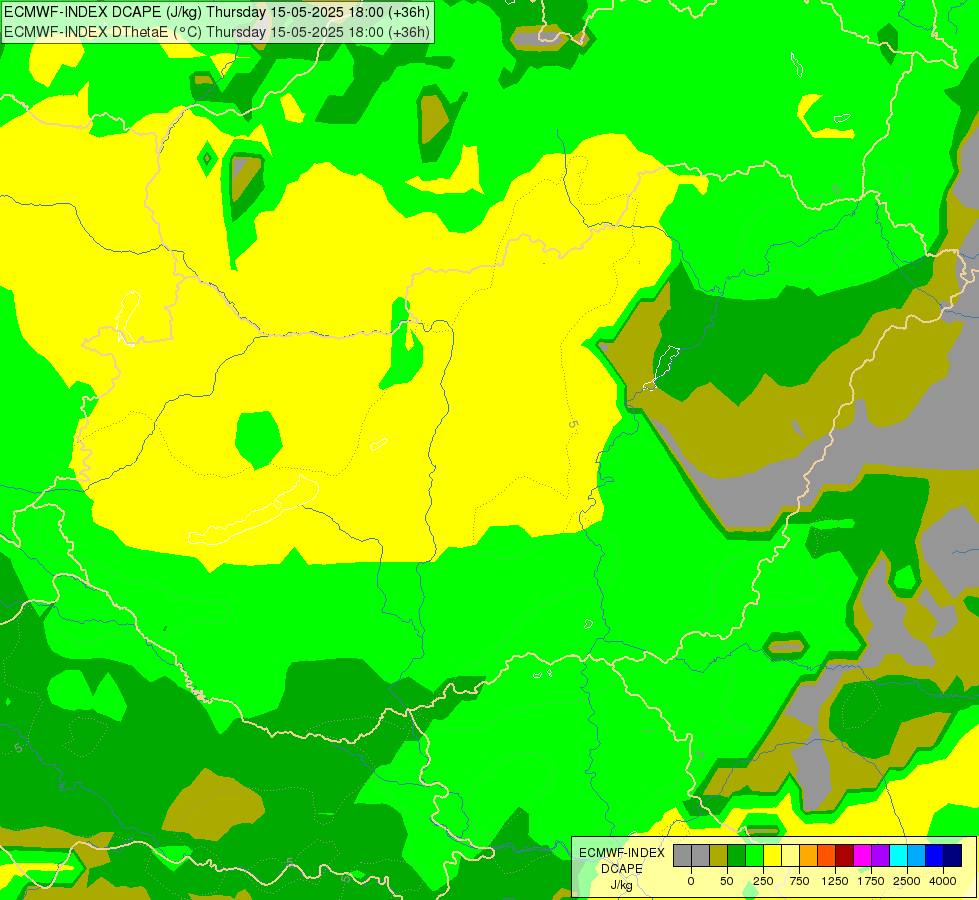Click the 4000 legend tick label

(943, 881)
